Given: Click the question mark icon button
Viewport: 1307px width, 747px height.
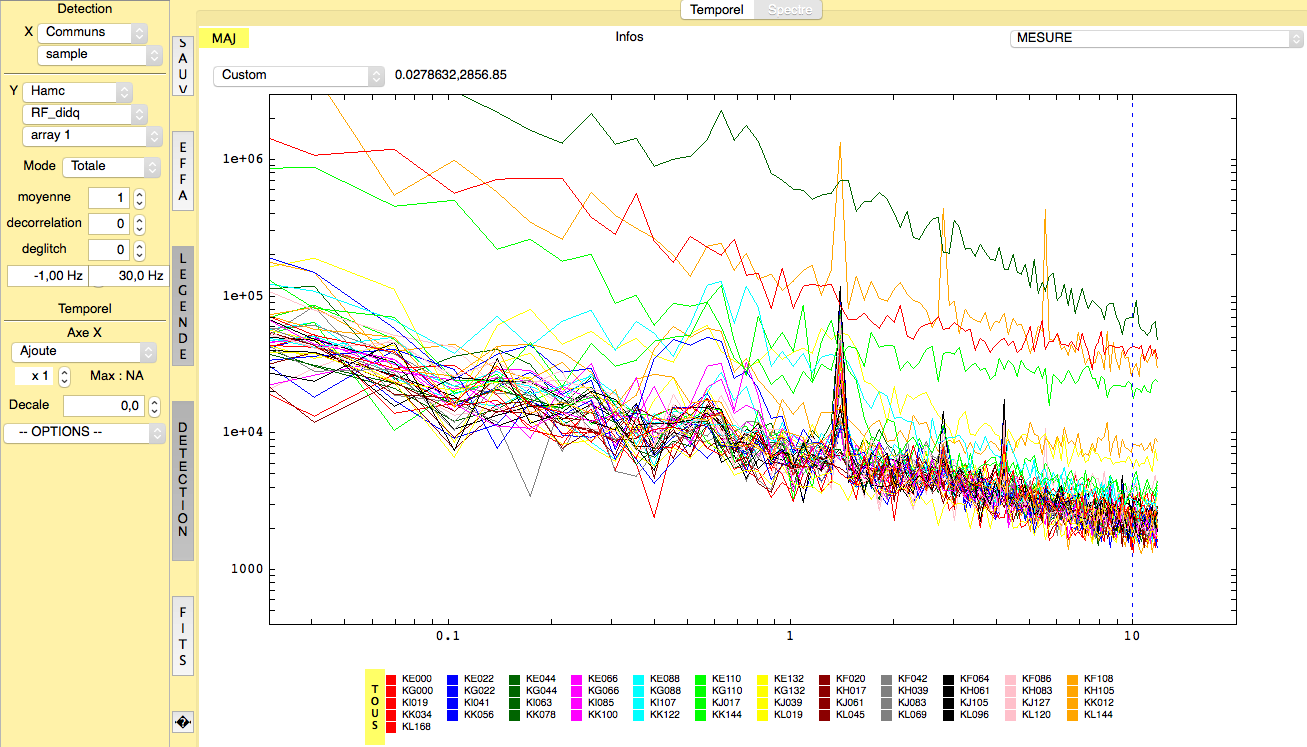Looking at the screenshot, I should tap(183, 722).
